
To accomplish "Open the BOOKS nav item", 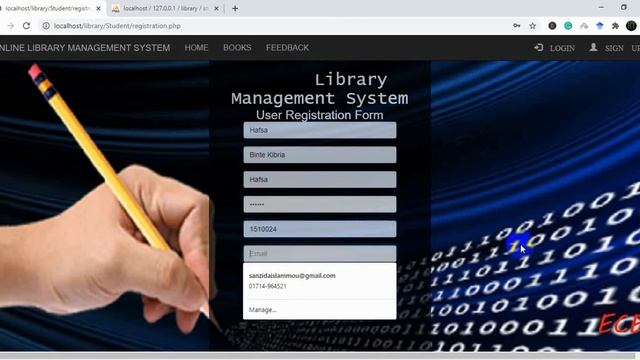I will coord(237,48).
